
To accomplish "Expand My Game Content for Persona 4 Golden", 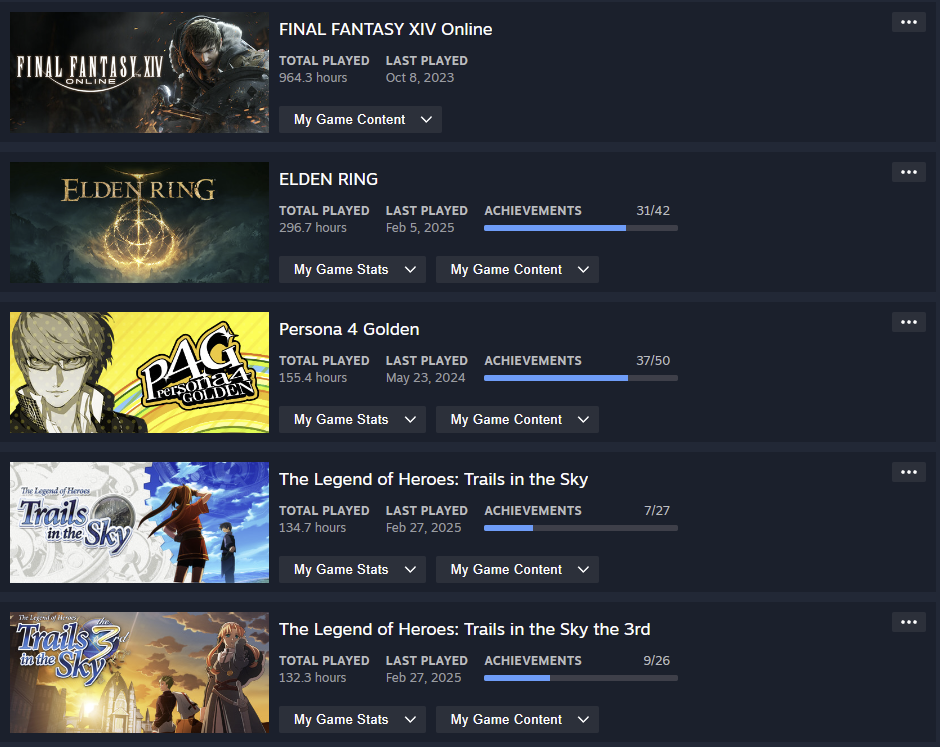I will 517,419.
